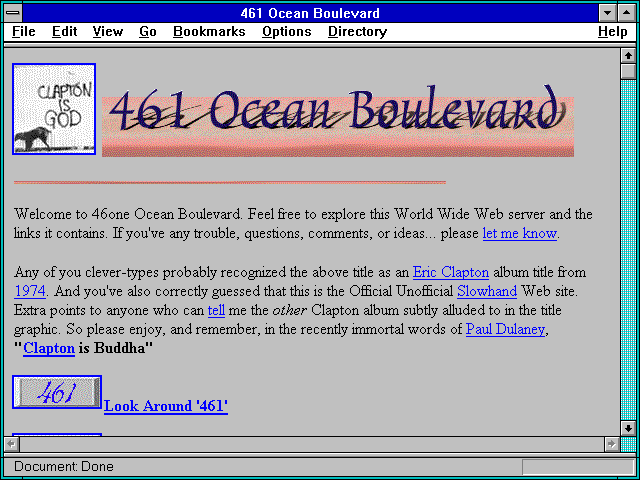Follow the bold Clapton link

click(x=49, y=349)
